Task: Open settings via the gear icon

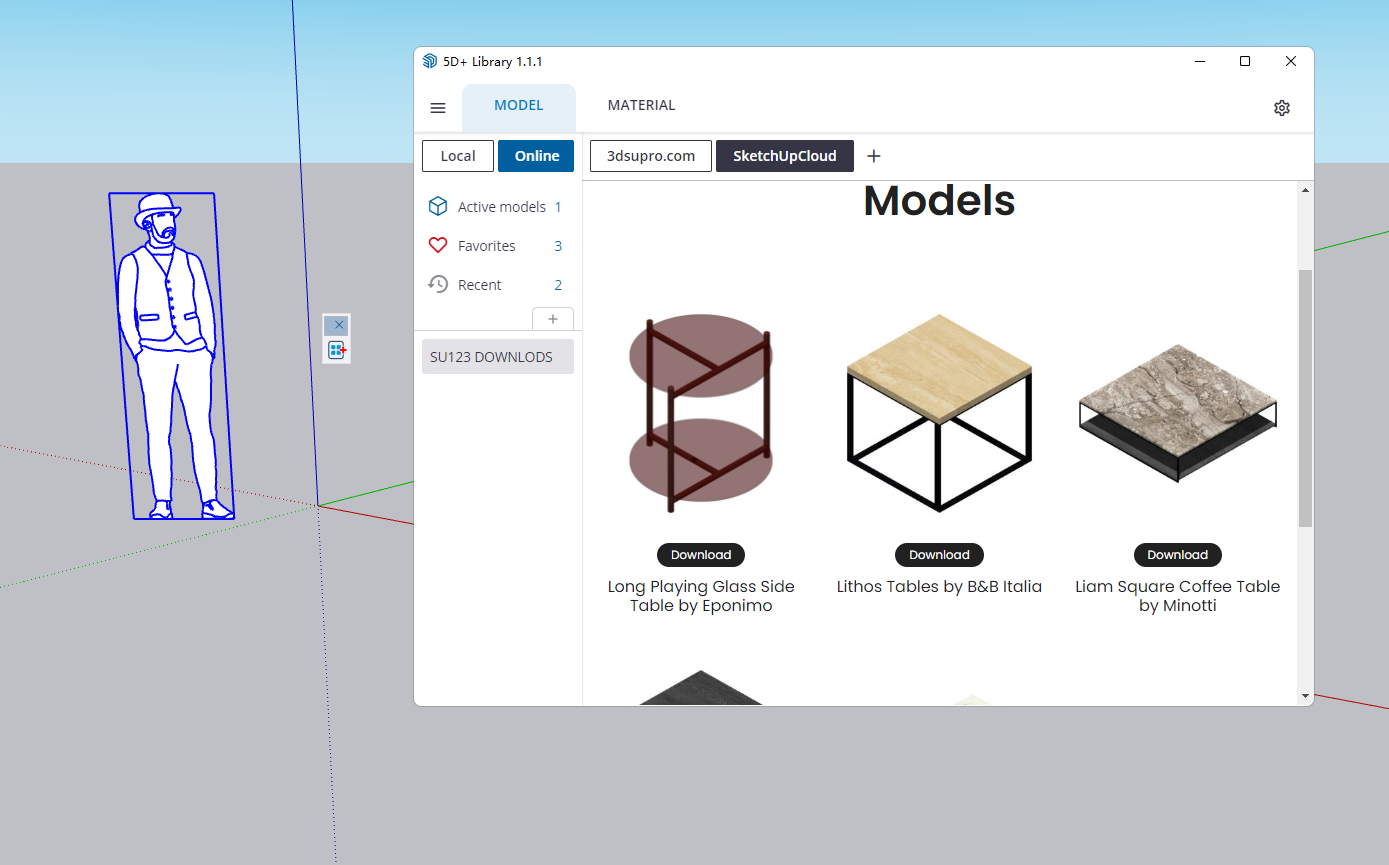Action: (1281, 108)
